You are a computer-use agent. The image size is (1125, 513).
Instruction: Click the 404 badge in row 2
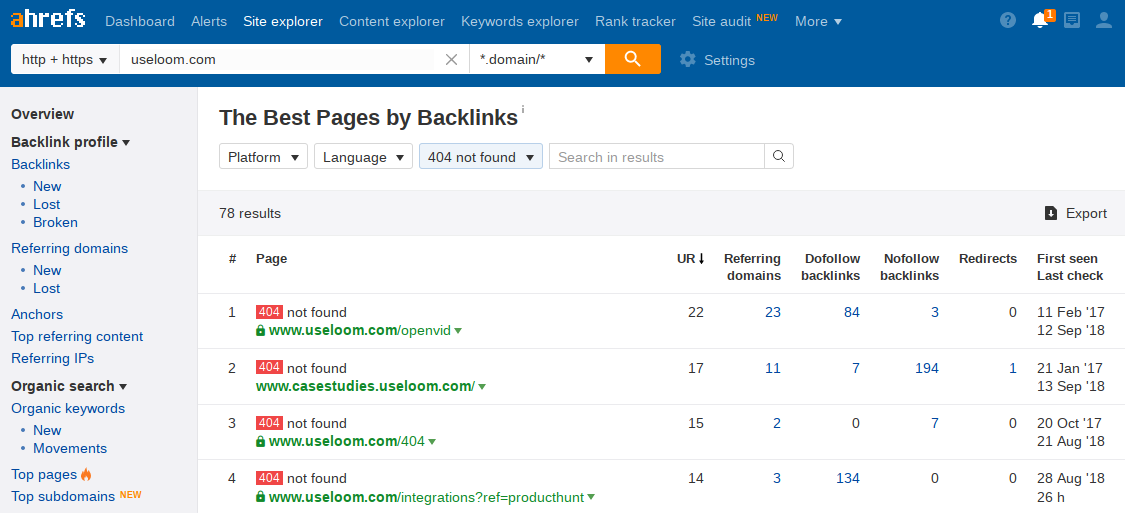coord(269,367)
